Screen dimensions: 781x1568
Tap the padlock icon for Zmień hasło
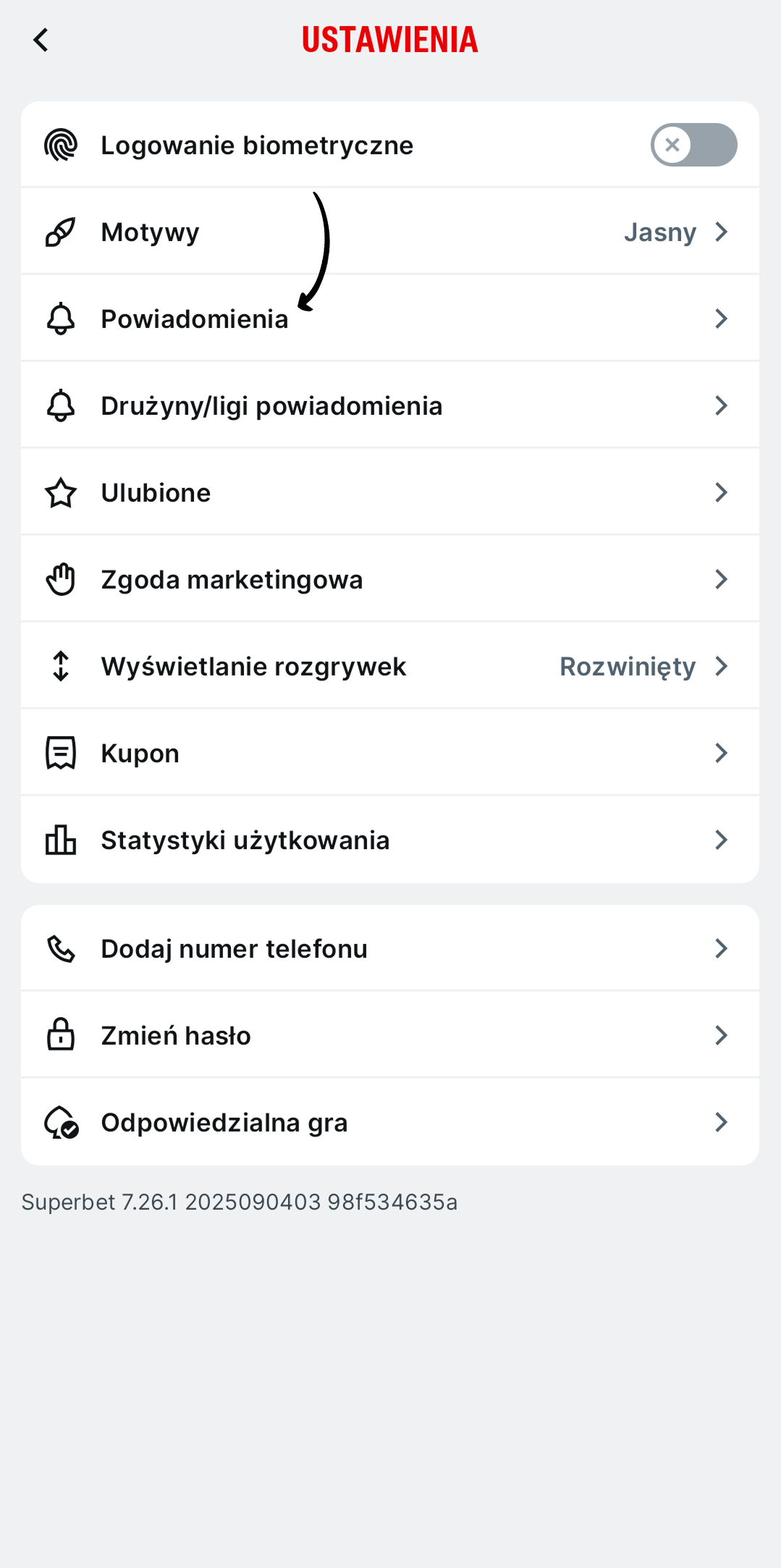coord(61,1035)
